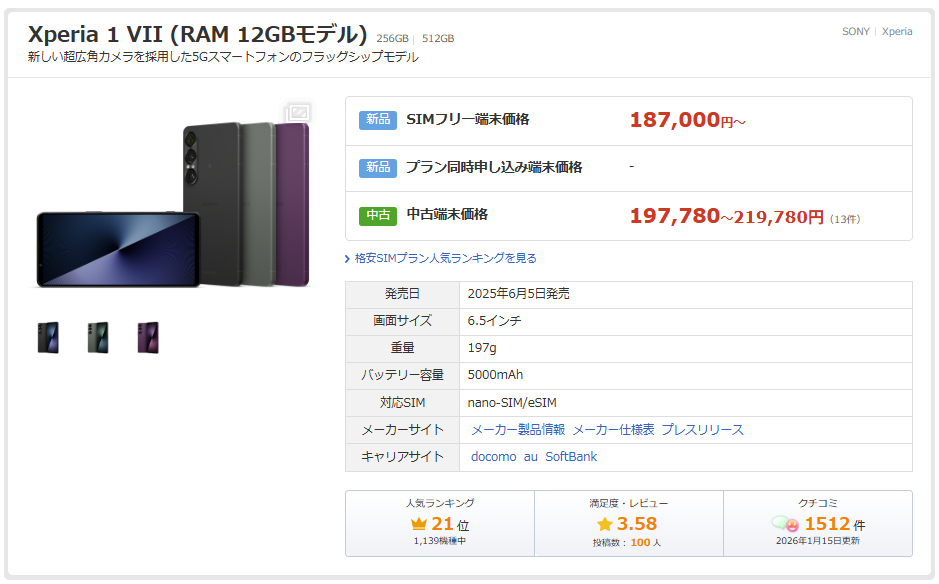The width and height of the screenshot is (939, 584).
Task: Select the purple color phone thumbnail
Action: click(x=148, y=338)
